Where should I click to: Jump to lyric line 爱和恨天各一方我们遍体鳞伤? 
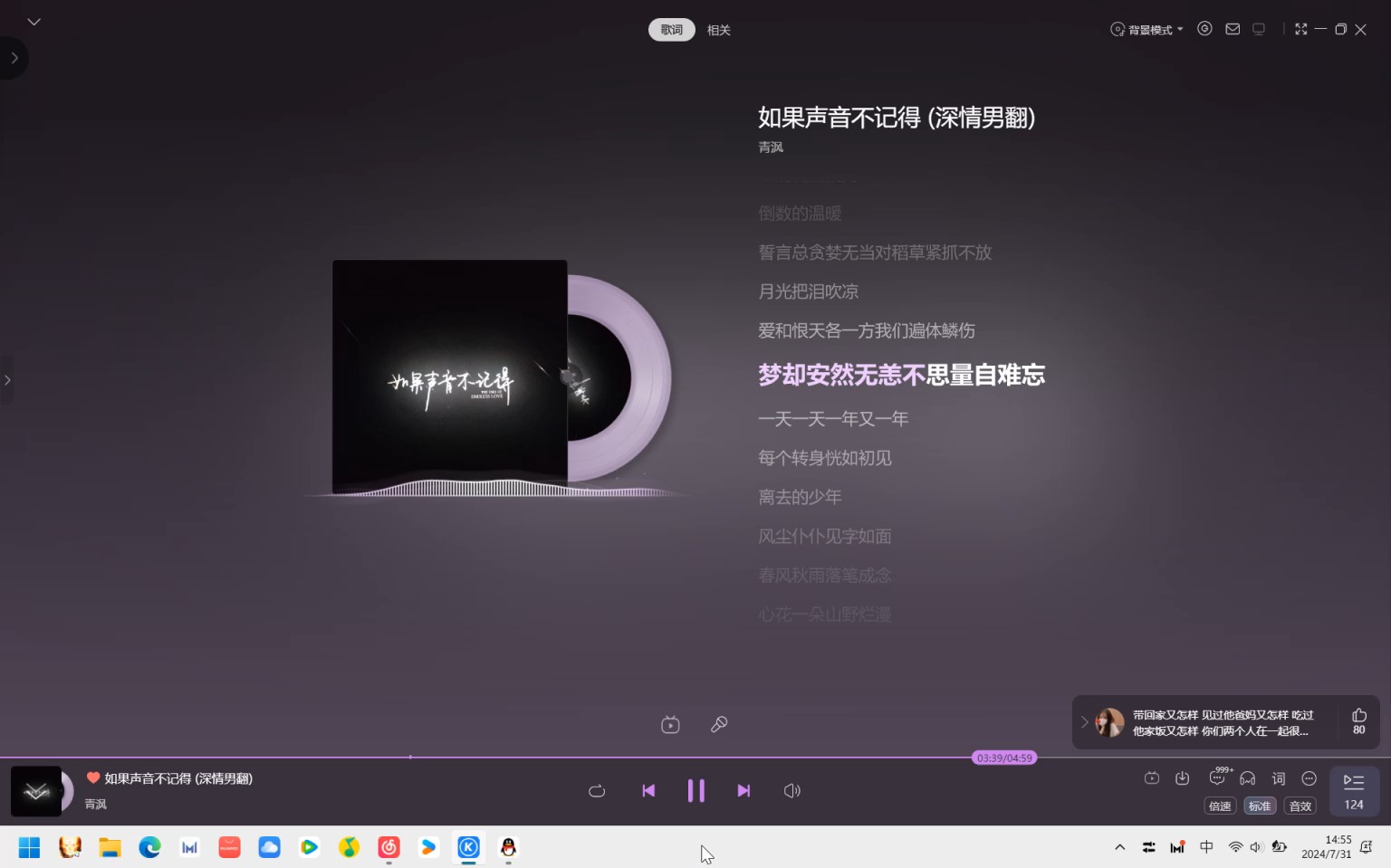coord(867,330)
